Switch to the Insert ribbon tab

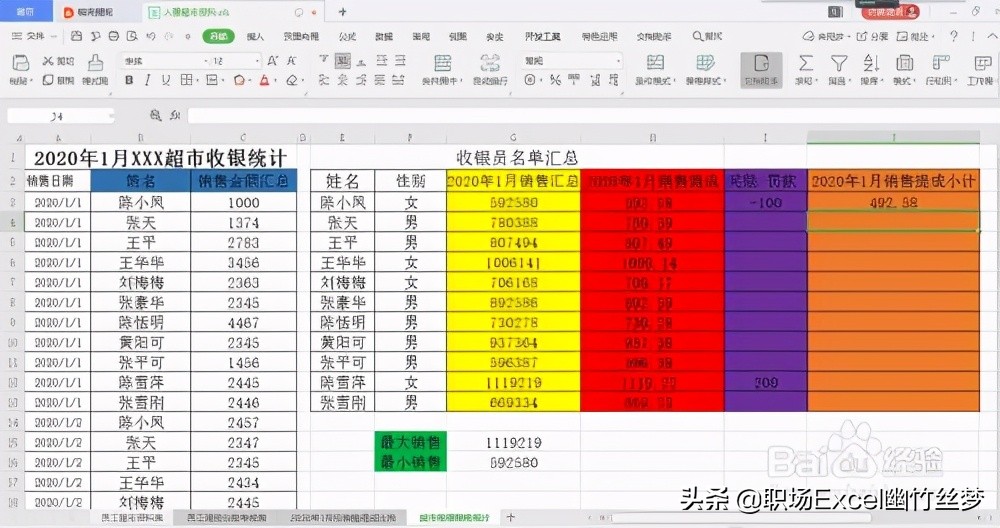click(x=255, y=36)
